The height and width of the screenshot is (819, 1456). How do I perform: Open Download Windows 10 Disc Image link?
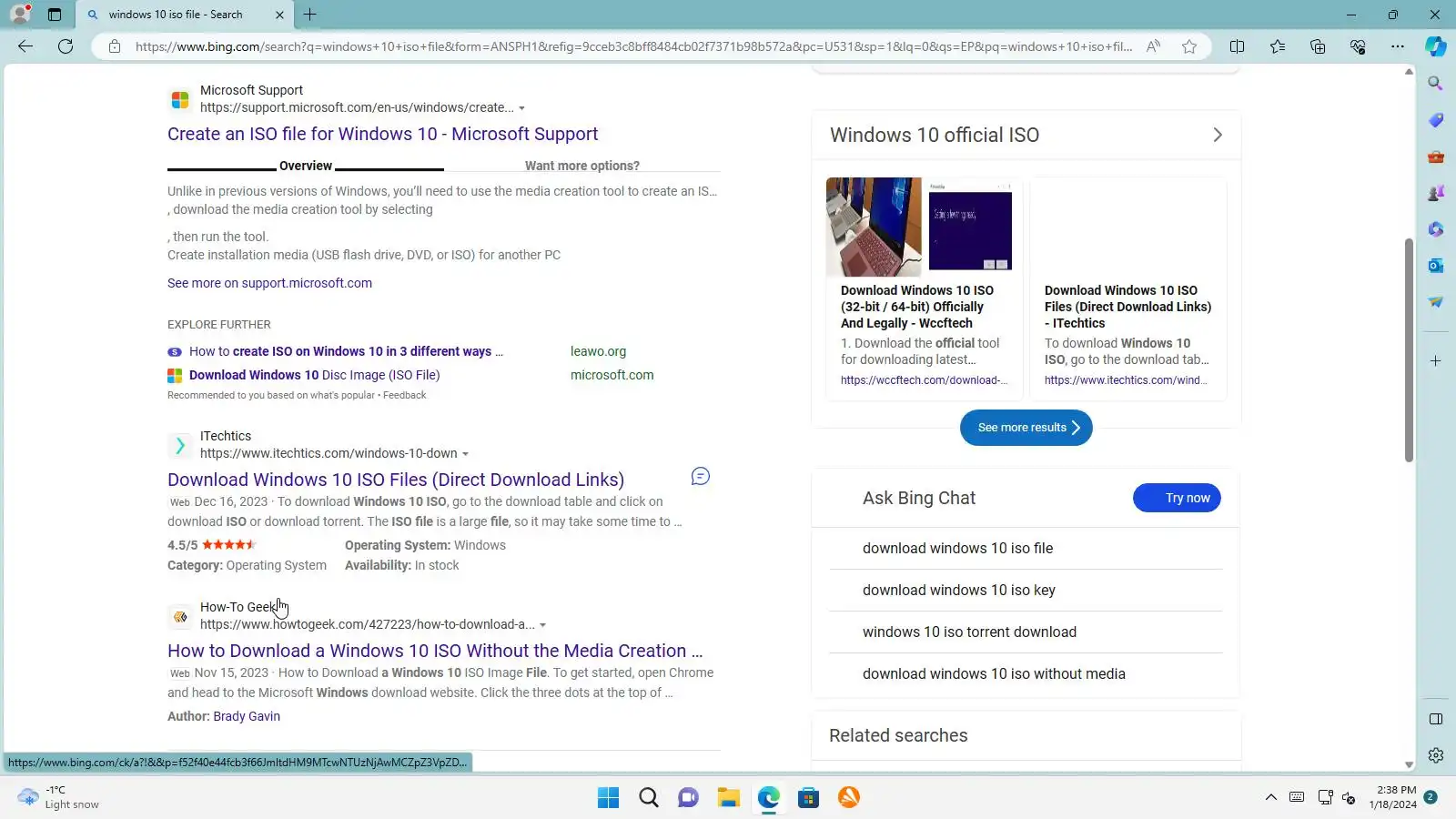(315, 375)
